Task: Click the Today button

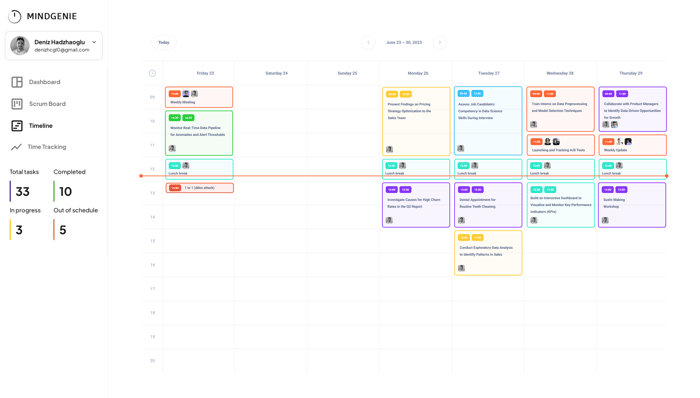Action: (x=164, y=42)
